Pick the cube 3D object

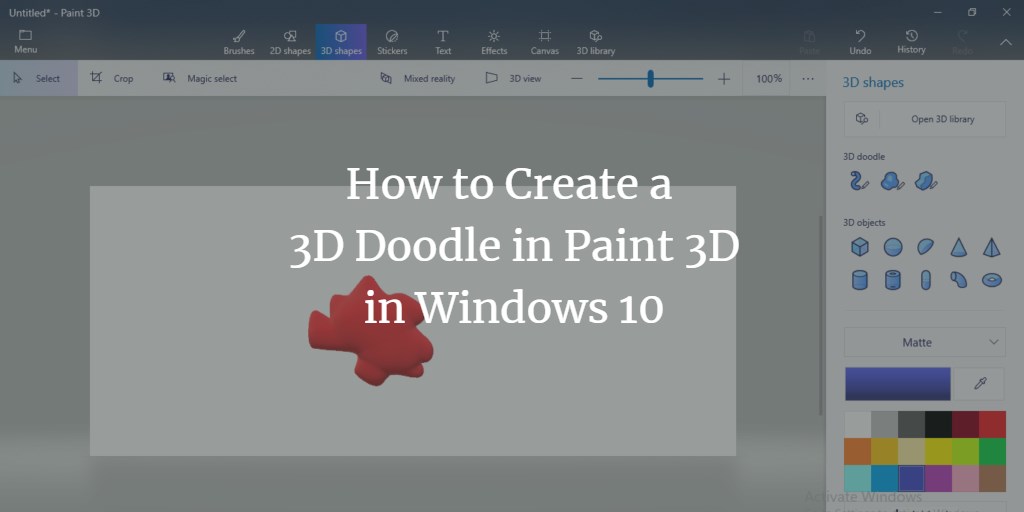[860, 247]
